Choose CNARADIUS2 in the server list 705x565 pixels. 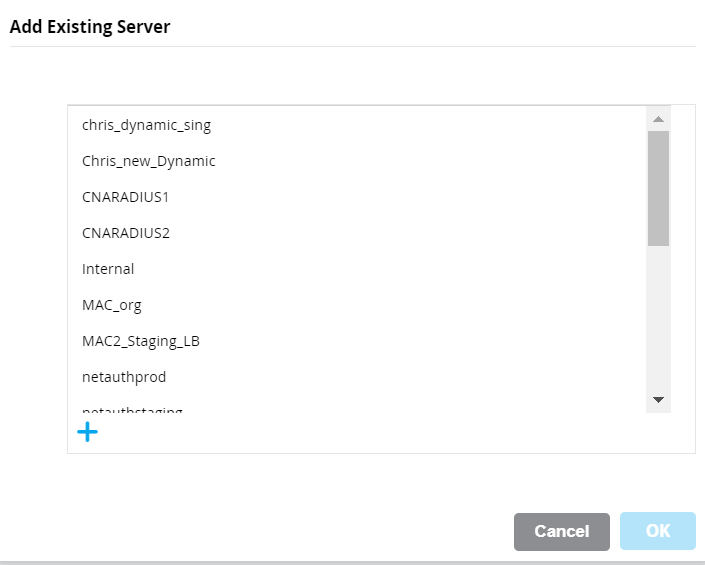(x=125, y=233)
